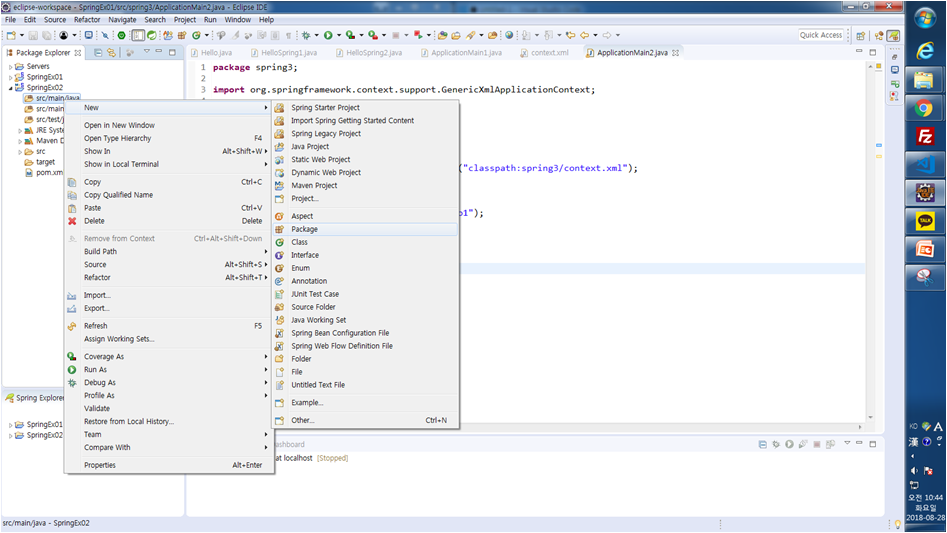Open Internet Explorer from taskbar
The image size is (947, 533).
point(923,51)
